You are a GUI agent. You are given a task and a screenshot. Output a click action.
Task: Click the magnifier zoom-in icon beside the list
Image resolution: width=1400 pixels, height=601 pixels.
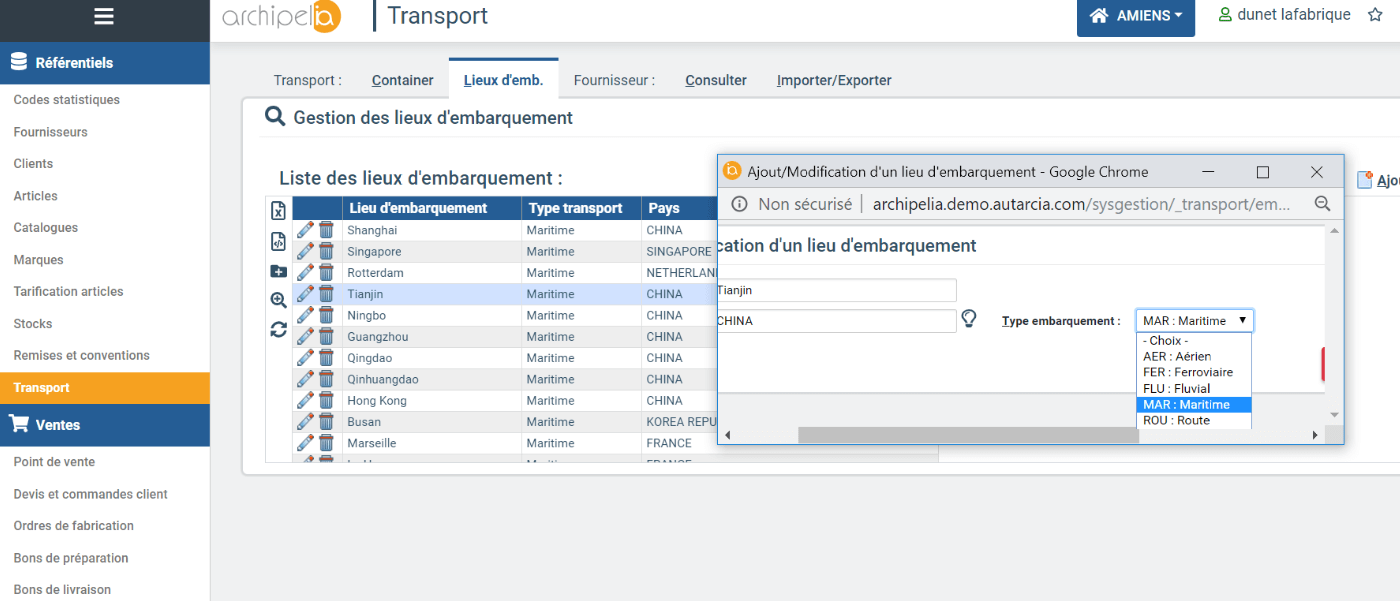pyautogui.click(x=279, y=300)
